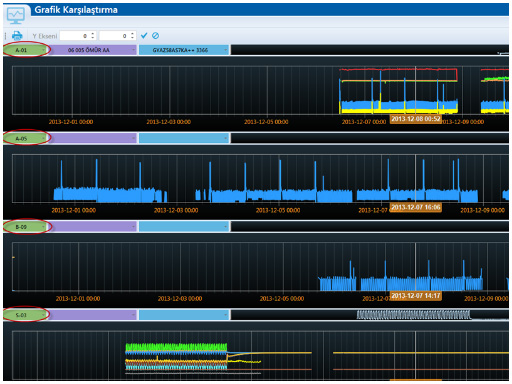Click the blue cancel circle-slash icon

[155, 35]
